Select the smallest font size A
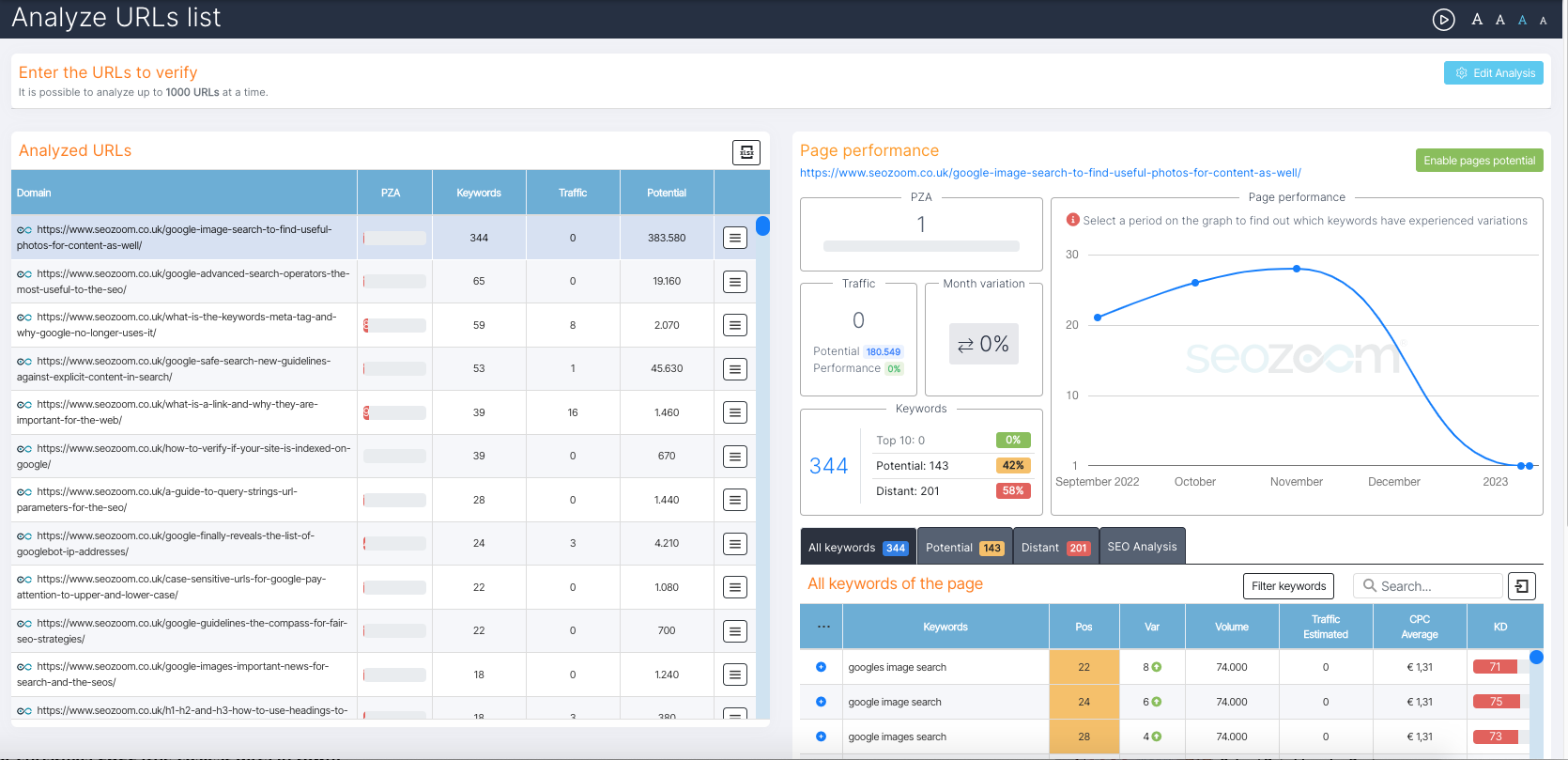Screen dimensions: 1568x760 pos(1543,21)
